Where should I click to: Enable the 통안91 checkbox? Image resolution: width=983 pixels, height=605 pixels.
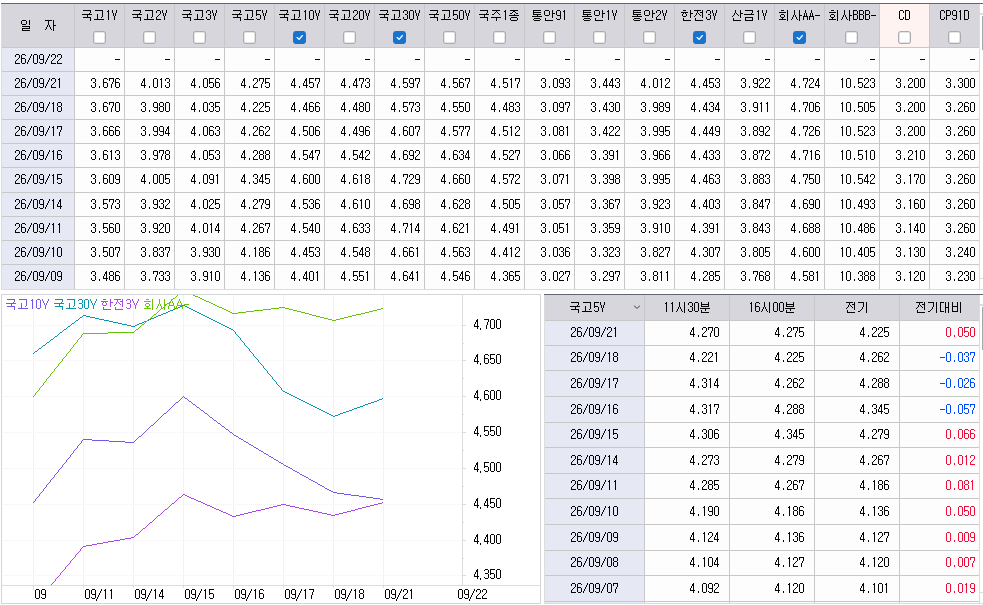549,38
